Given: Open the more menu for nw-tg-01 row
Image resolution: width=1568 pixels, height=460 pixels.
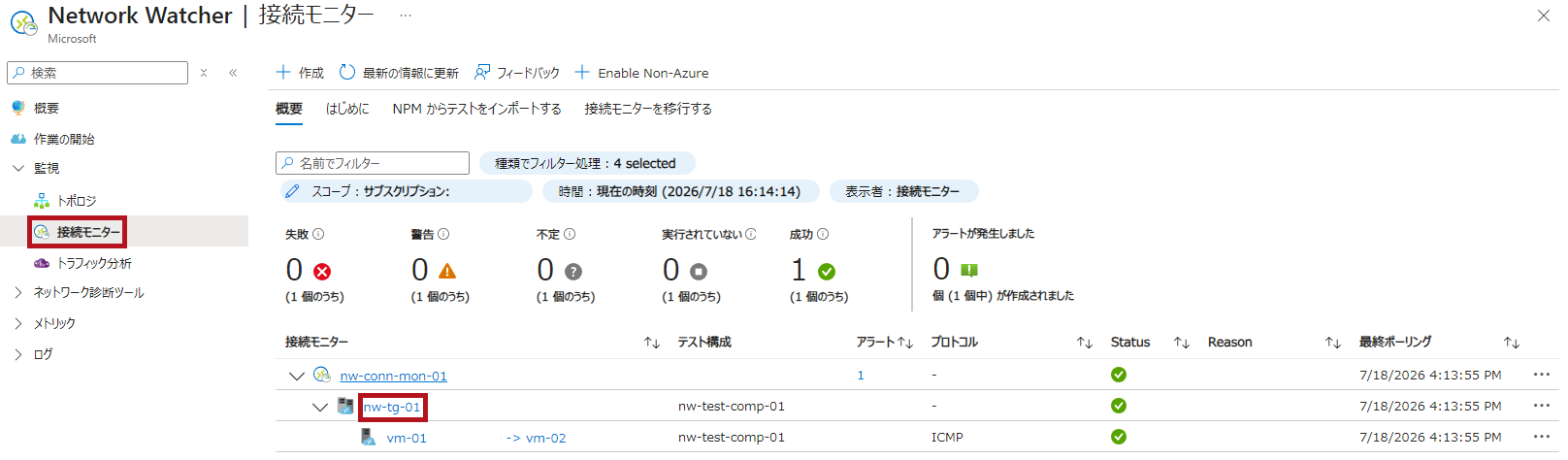Looking at the screenshot, I should point(1542,406).
